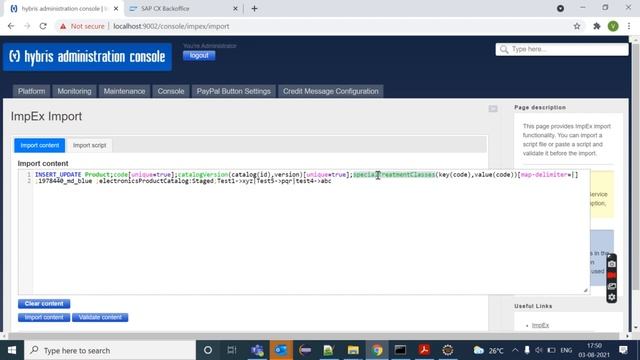
Task: Open the Console menu
Action: [x=171, y=91]
